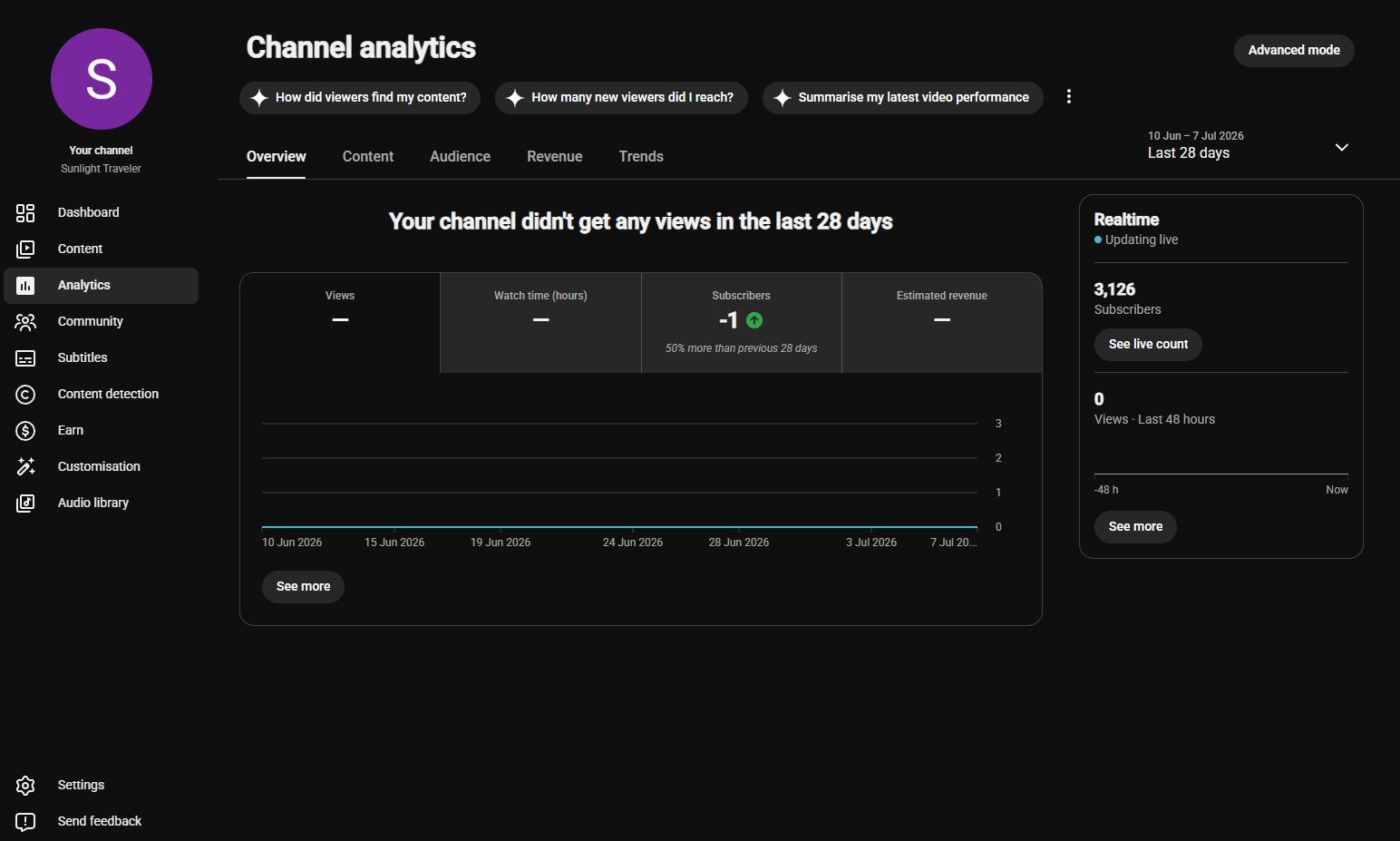Click the 50% more than previous text

[741, 348]
